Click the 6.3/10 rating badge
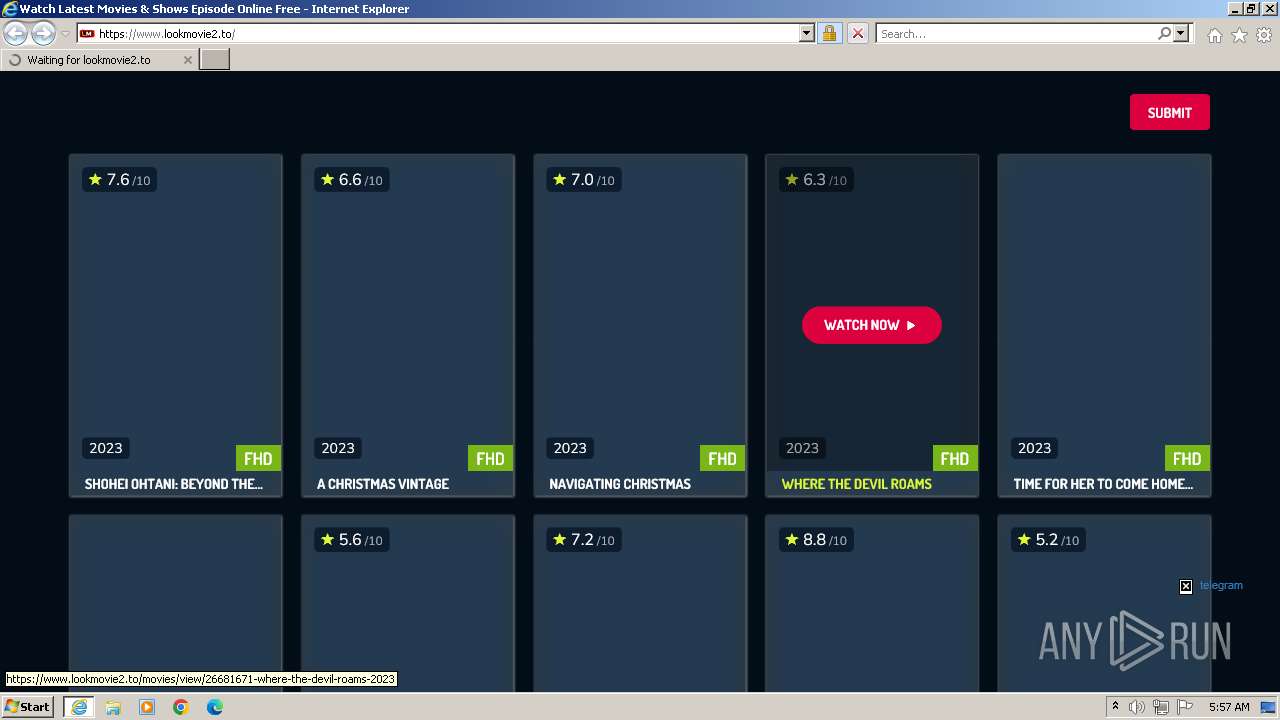1280x720 pixels. pyautogui.click(x=816, y=180)
